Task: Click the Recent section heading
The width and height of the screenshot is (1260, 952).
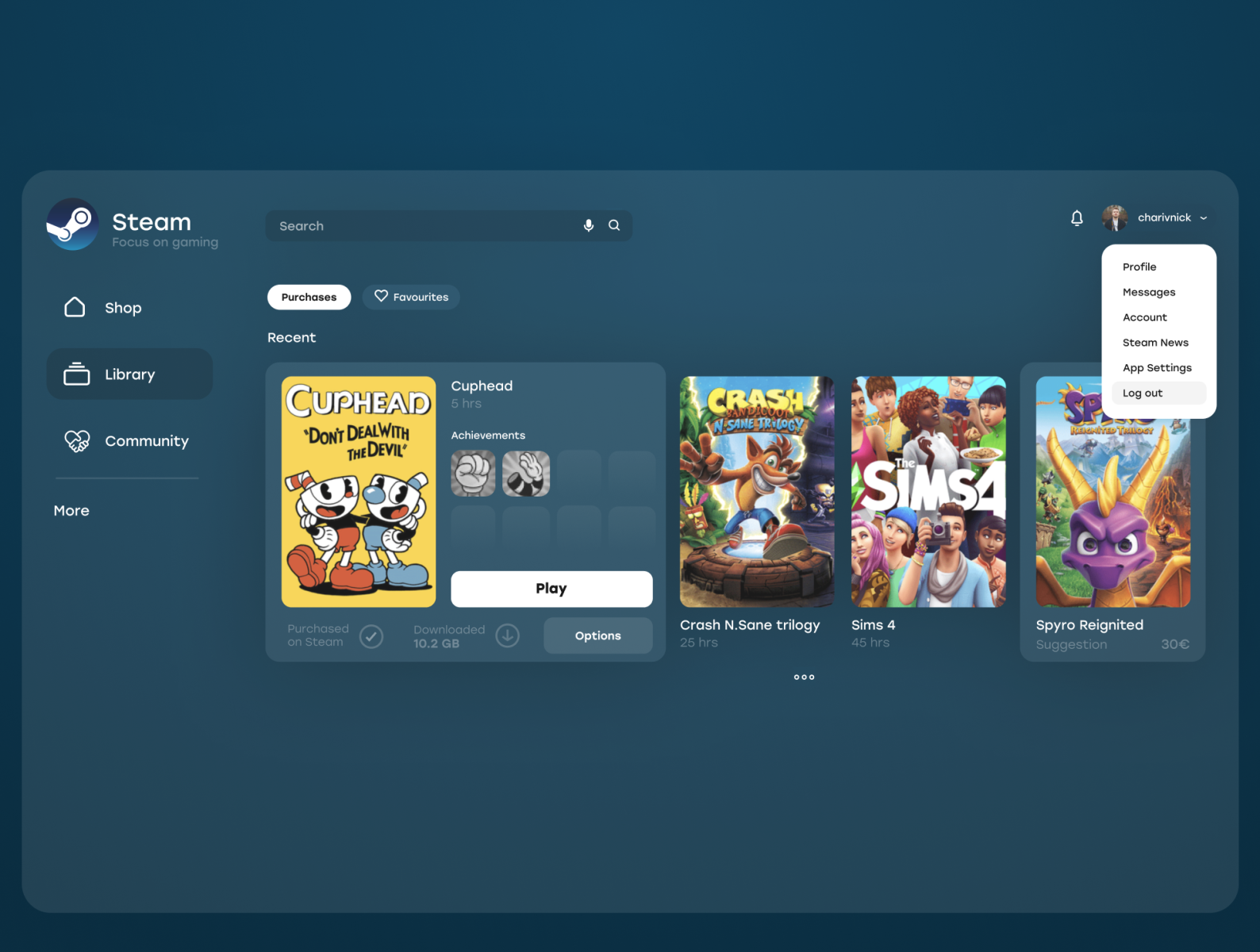Action: pos(291,338)
